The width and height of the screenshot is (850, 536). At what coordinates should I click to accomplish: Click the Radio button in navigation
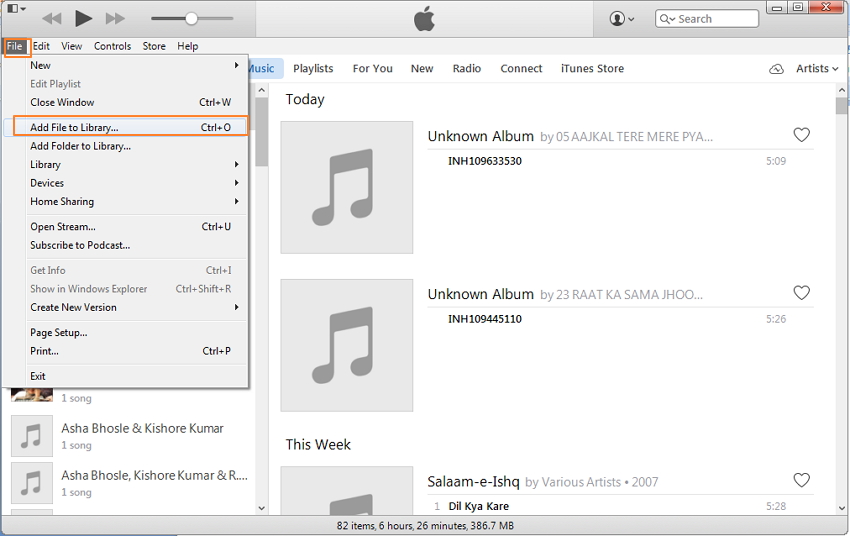pyautogui.click(x=467, y=69)
